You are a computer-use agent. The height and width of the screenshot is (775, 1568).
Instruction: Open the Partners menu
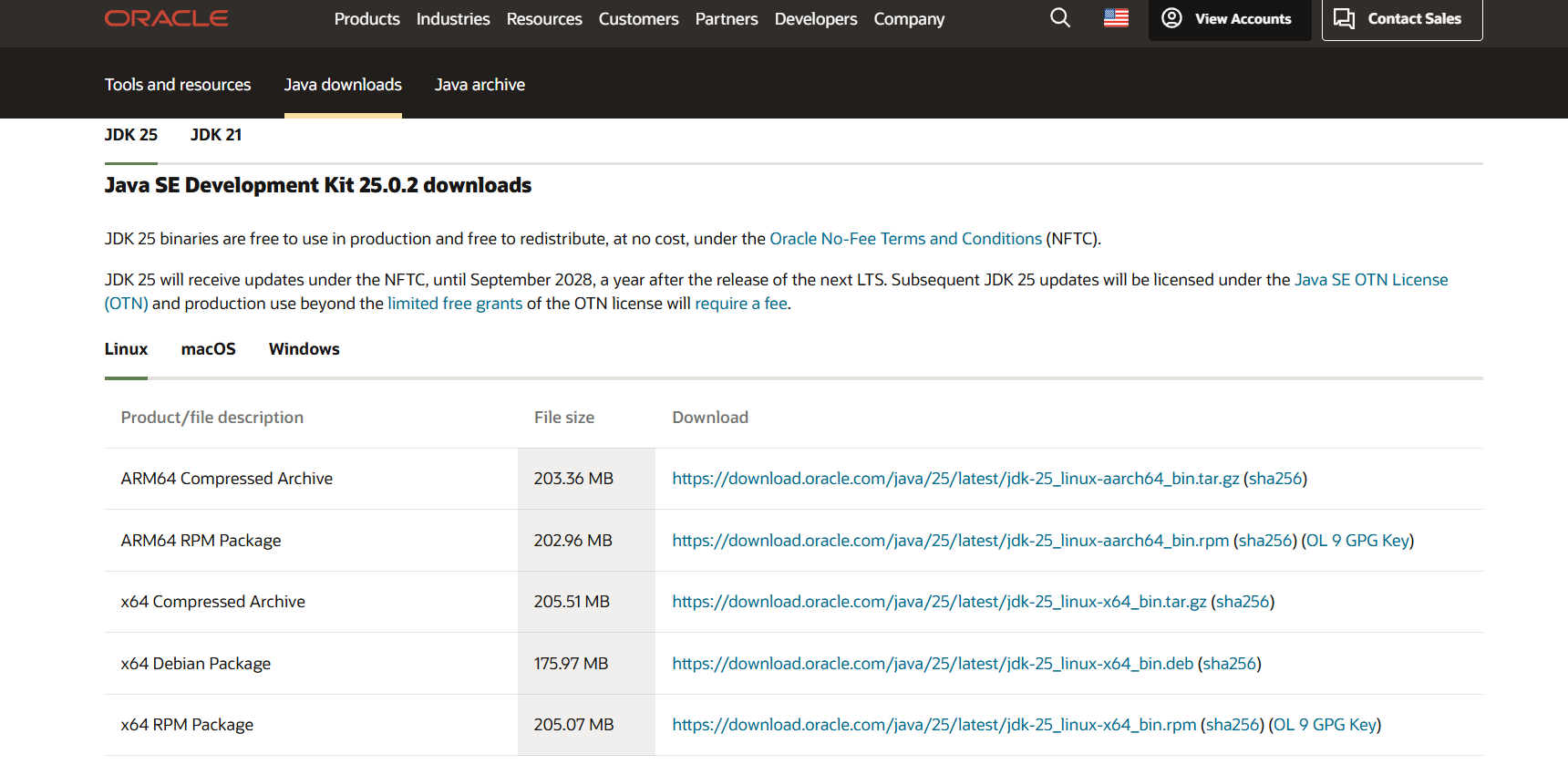(727, 19)
